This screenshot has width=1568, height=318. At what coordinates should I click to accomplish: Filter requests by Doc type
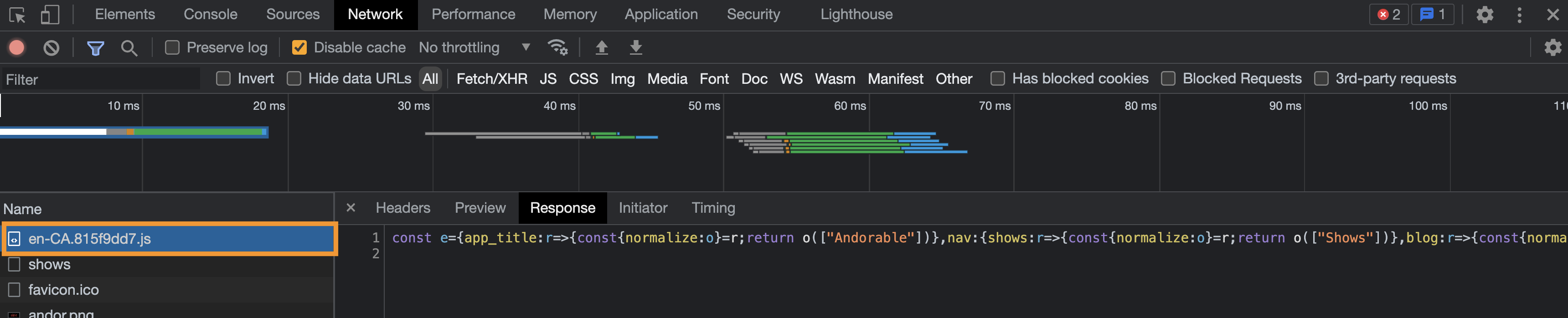[x=754, y=78]
